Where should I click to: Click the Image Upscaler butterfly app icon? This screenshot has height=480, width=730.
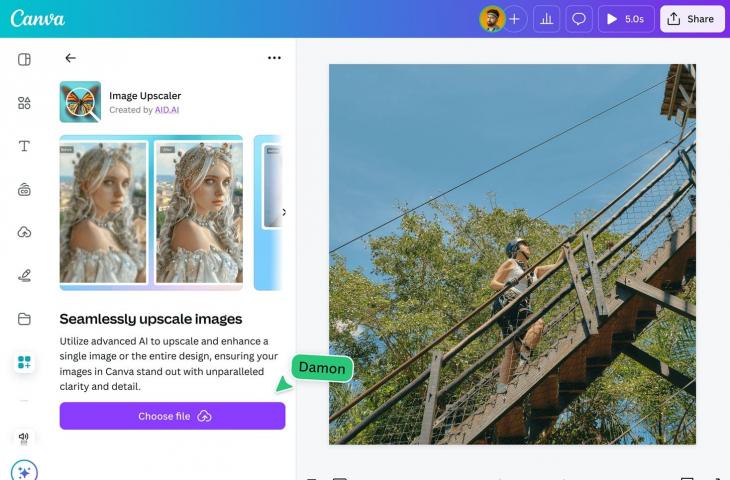pyautogui.click(x=80, y=102)
